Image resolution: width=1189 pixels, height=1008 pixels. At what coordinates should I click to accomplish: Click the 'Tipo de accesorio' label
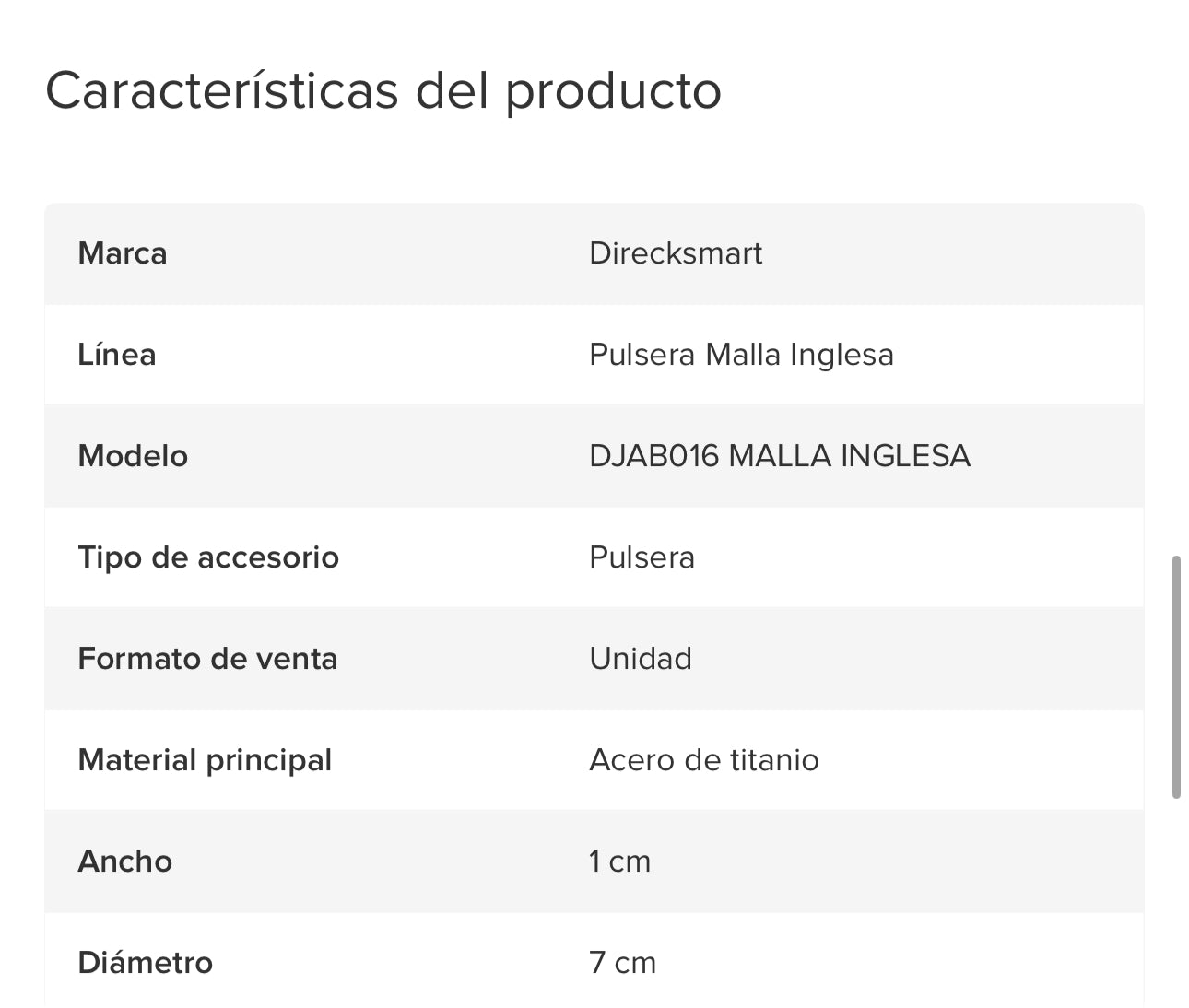pos(208,557)
